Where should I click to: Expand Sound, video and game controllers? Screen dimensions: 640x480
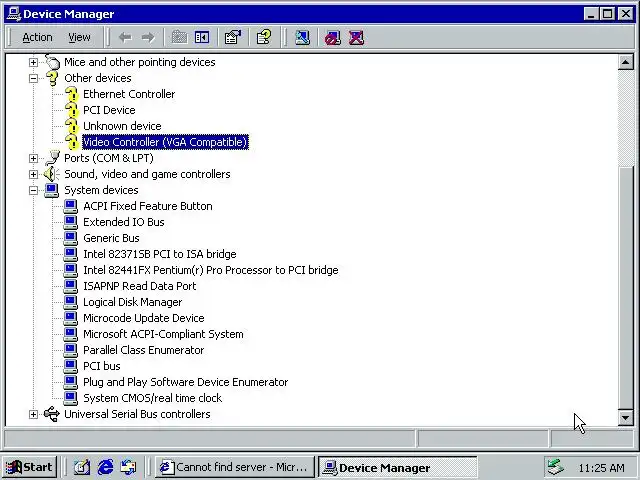coord(33,174)
